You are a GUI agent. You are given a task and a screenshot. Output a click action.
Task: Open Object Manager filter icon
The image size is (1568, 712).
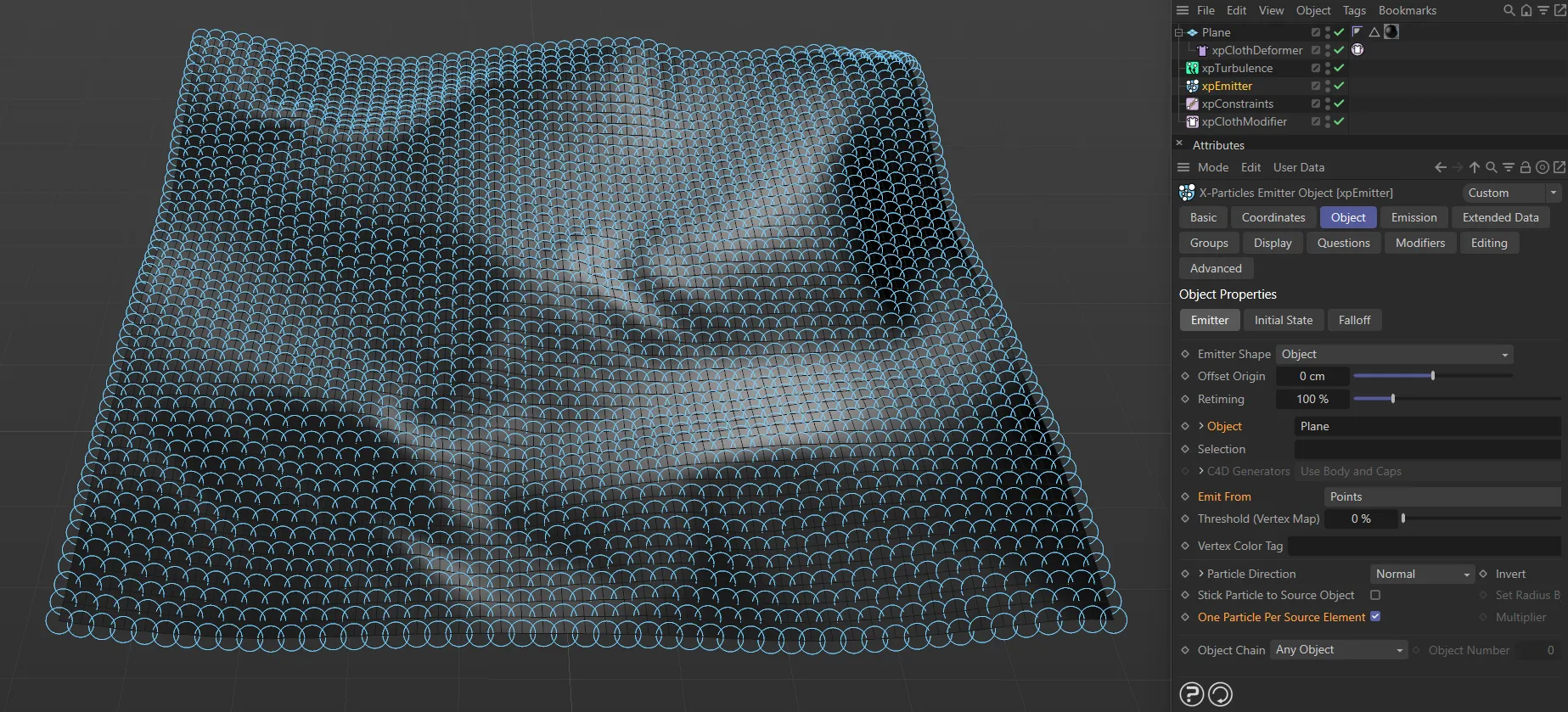click(1543, 10)
